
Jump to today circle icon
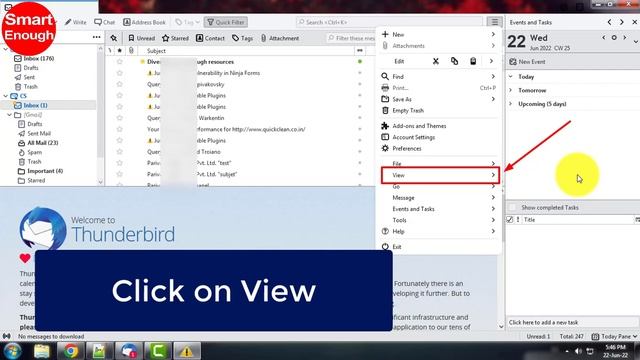coord(614,38)
